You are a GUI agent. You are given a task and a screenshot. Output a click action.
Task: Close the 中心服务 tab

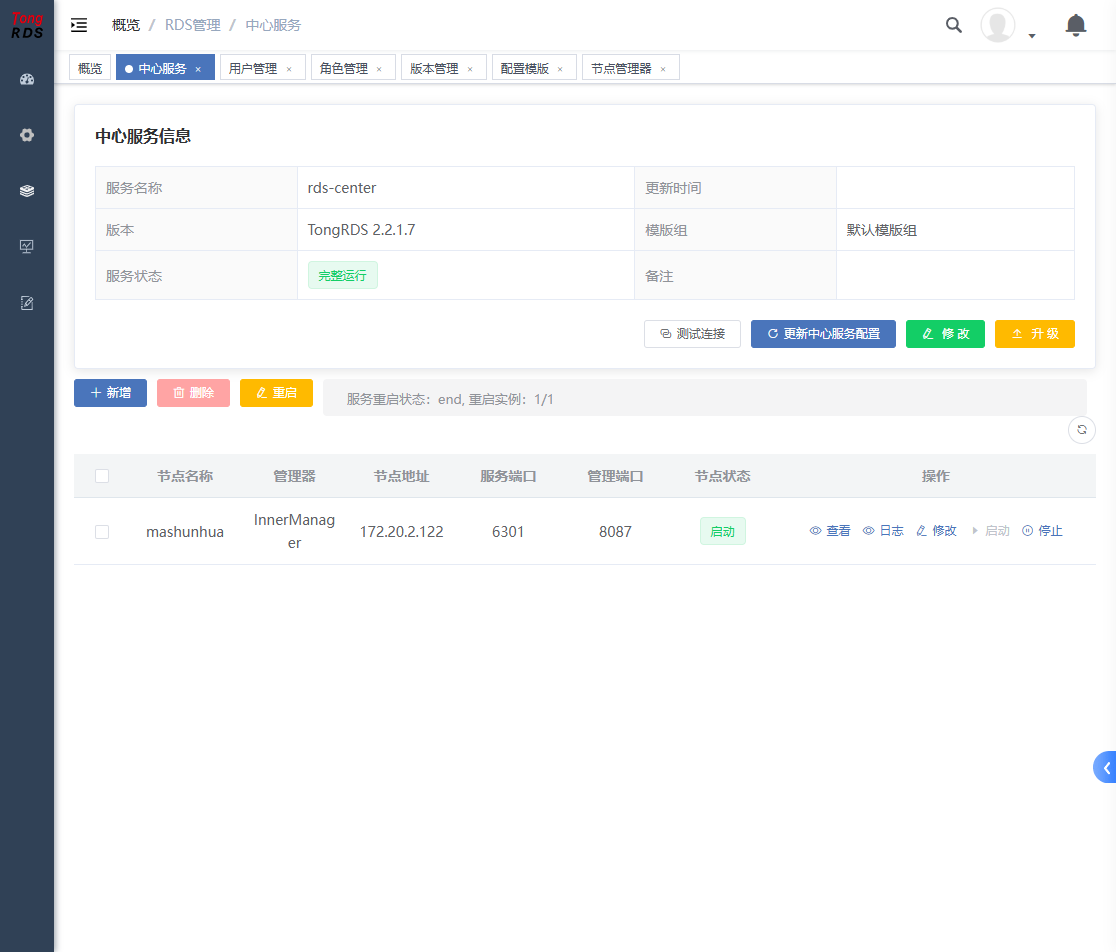[199, 69]
